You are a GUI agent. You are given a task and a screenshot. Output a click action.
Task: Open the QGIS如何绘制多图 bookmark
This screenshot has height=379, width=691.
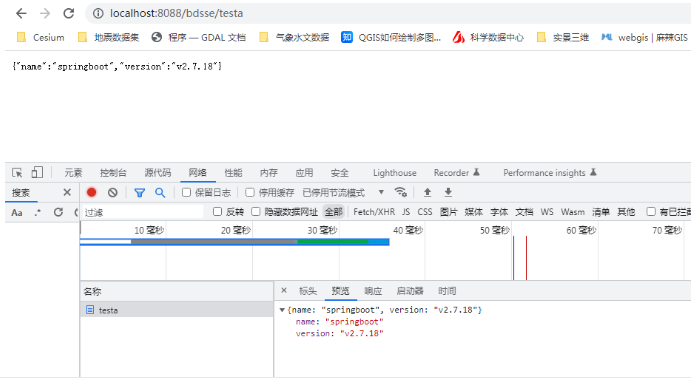pos(391,37)
